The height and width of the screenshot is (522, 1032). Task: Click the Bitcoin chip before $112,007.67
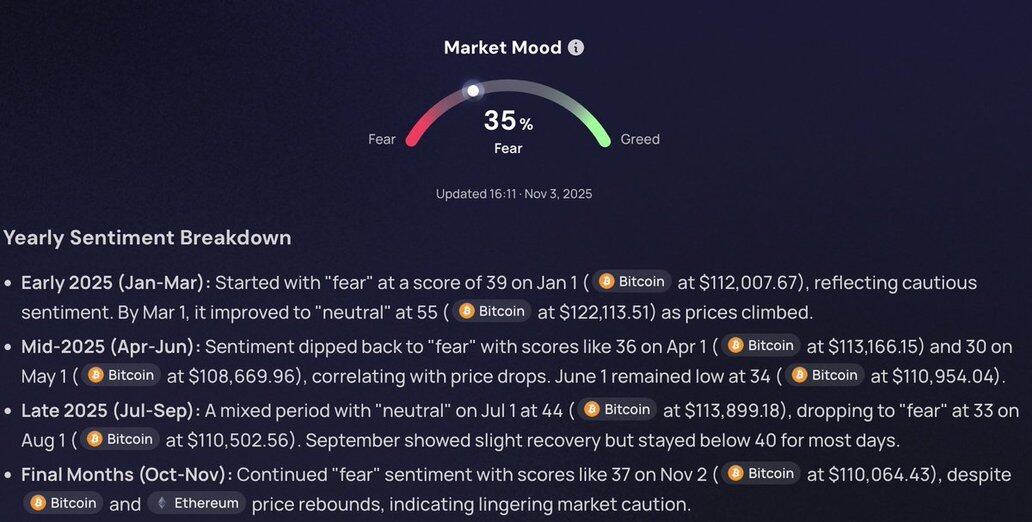pos(632,282)
